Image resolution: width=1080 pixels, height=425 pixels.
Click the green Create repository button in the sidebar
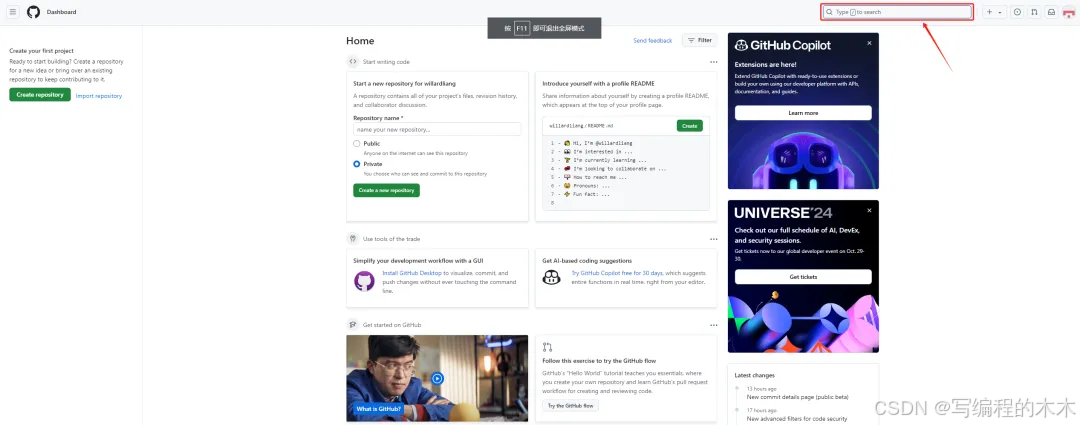(x=40, y=95)
